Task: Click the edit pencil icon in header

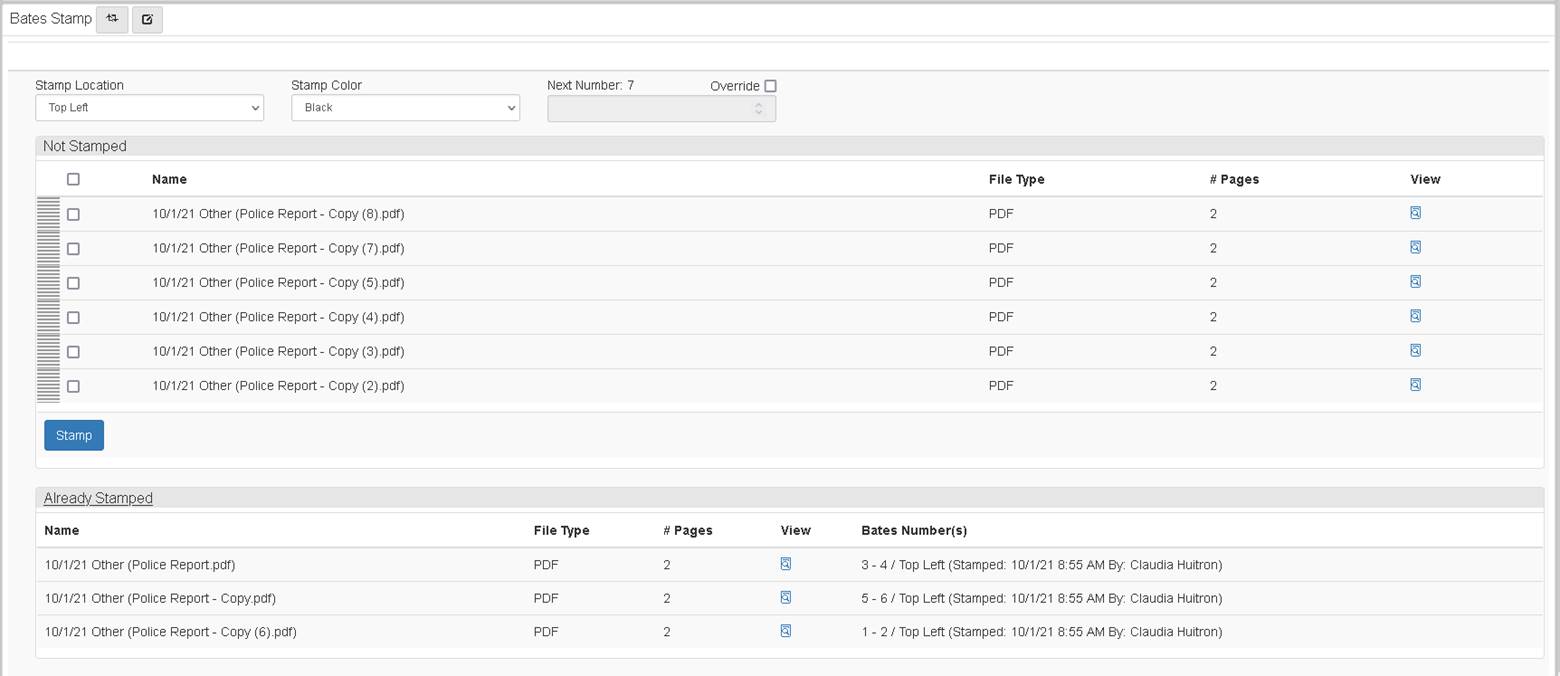Action: point(147,19)
